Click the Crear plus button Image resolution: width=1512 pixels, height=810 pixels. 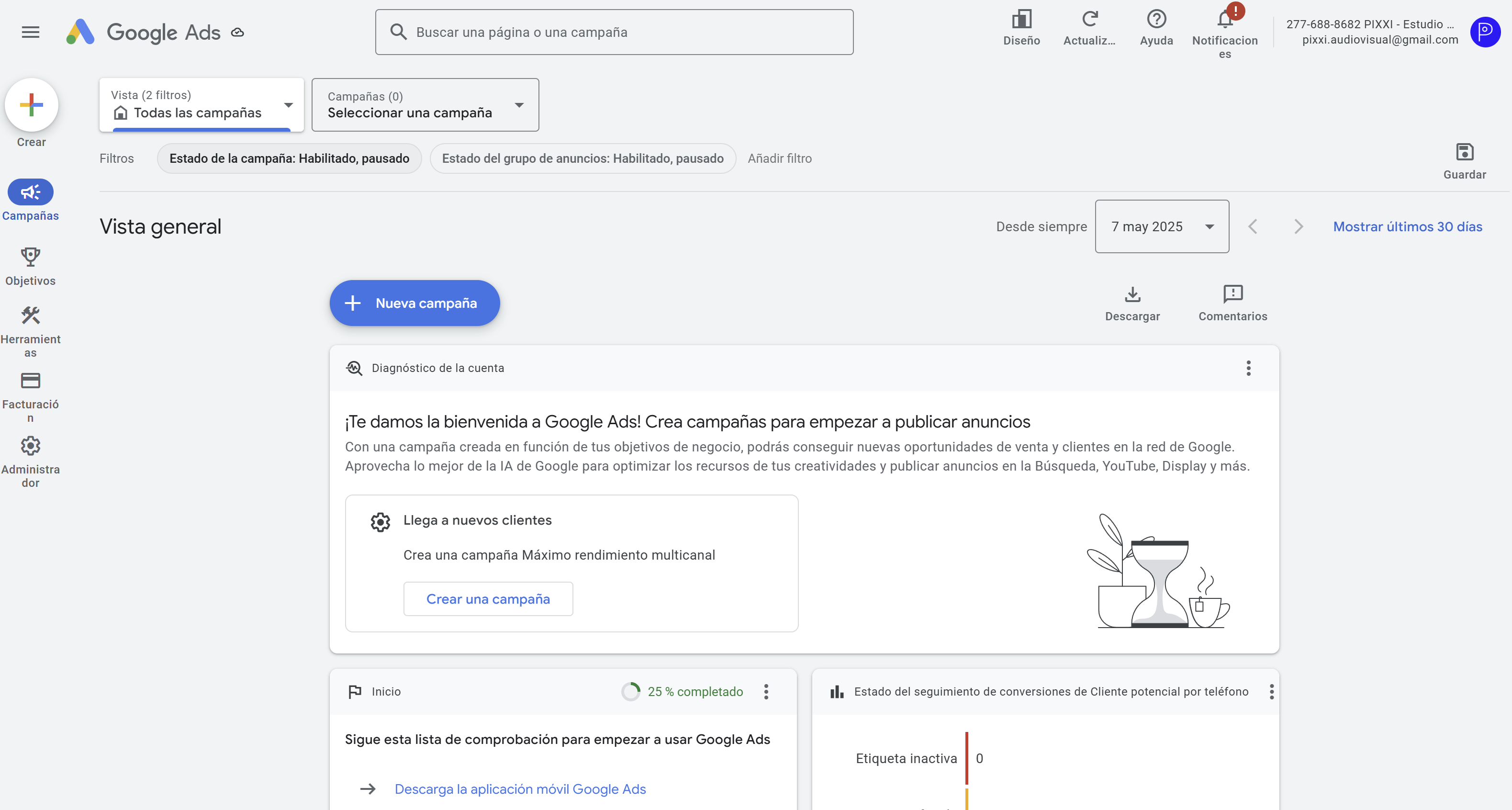coord(31,105)
